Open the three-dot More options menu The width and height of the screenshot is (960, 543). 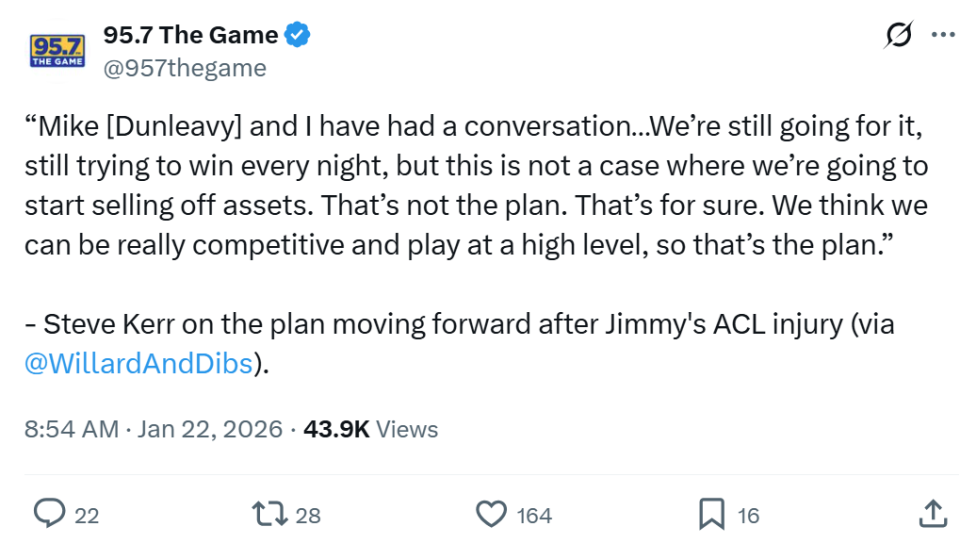[x=942, y=35]
